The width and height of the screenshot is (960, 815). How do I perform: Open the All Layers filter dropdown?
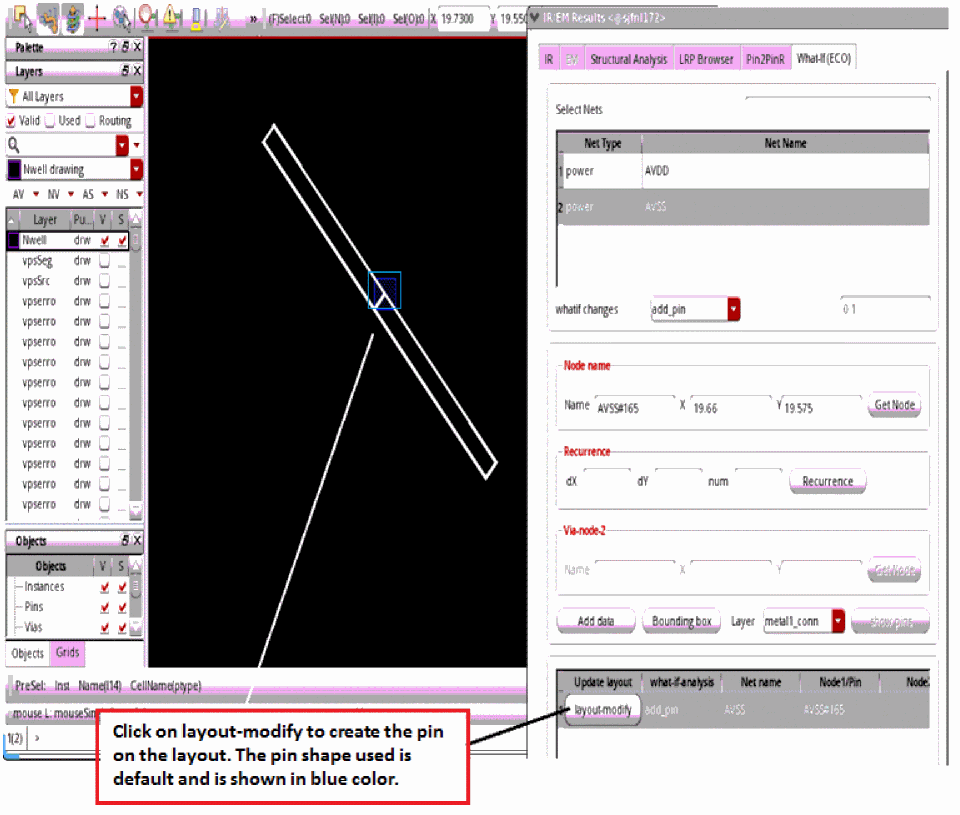(136, 96)
